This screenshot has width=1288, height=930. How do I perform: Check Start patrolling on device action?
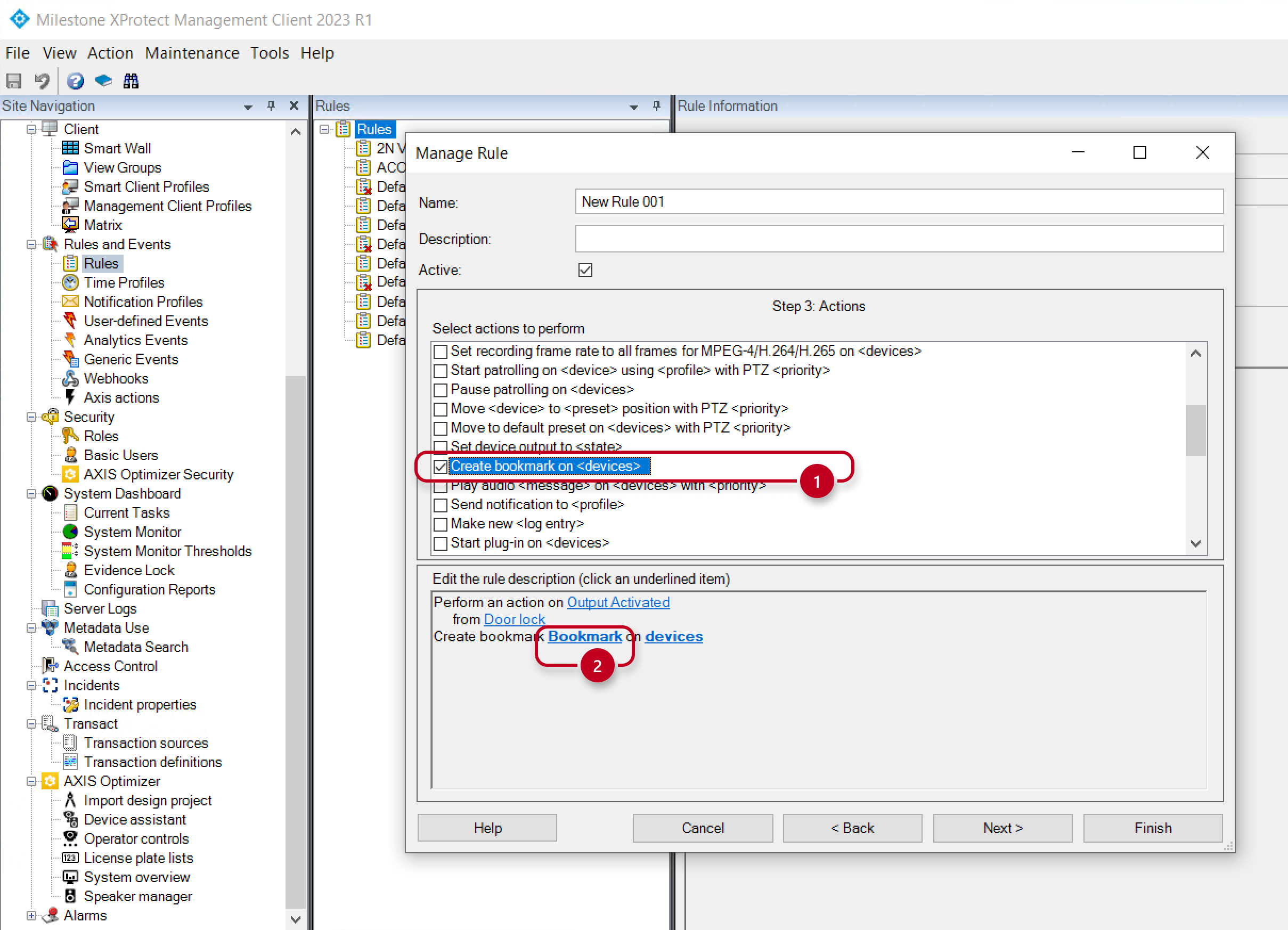point(440,371)
